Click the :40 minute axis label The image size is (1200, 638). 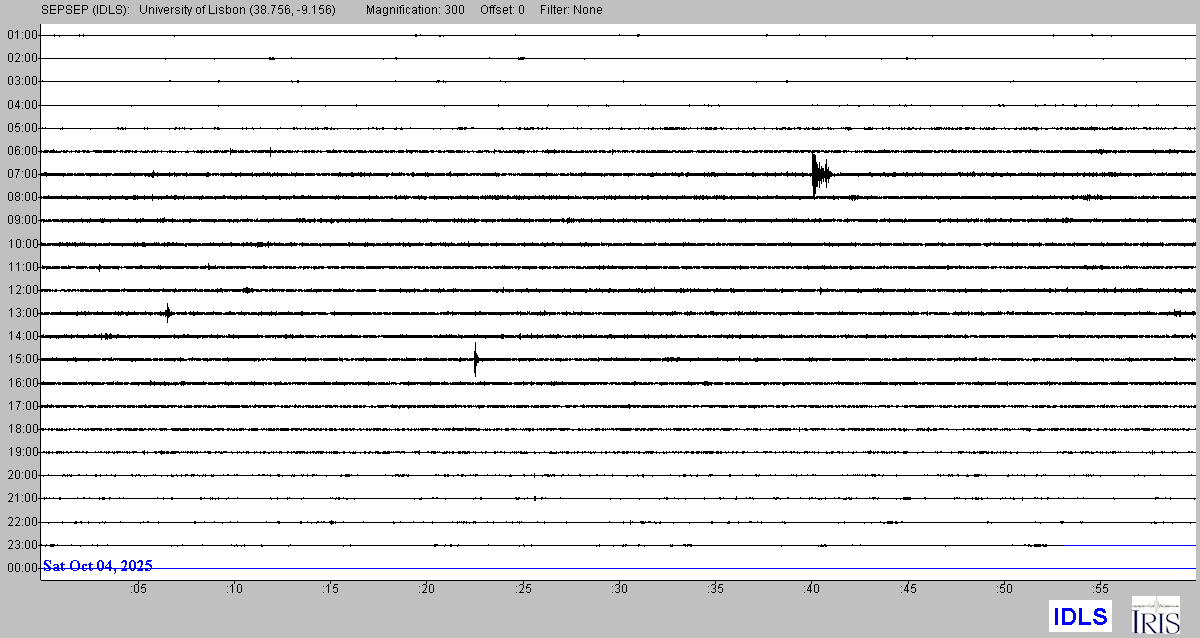tap(812, 589)
